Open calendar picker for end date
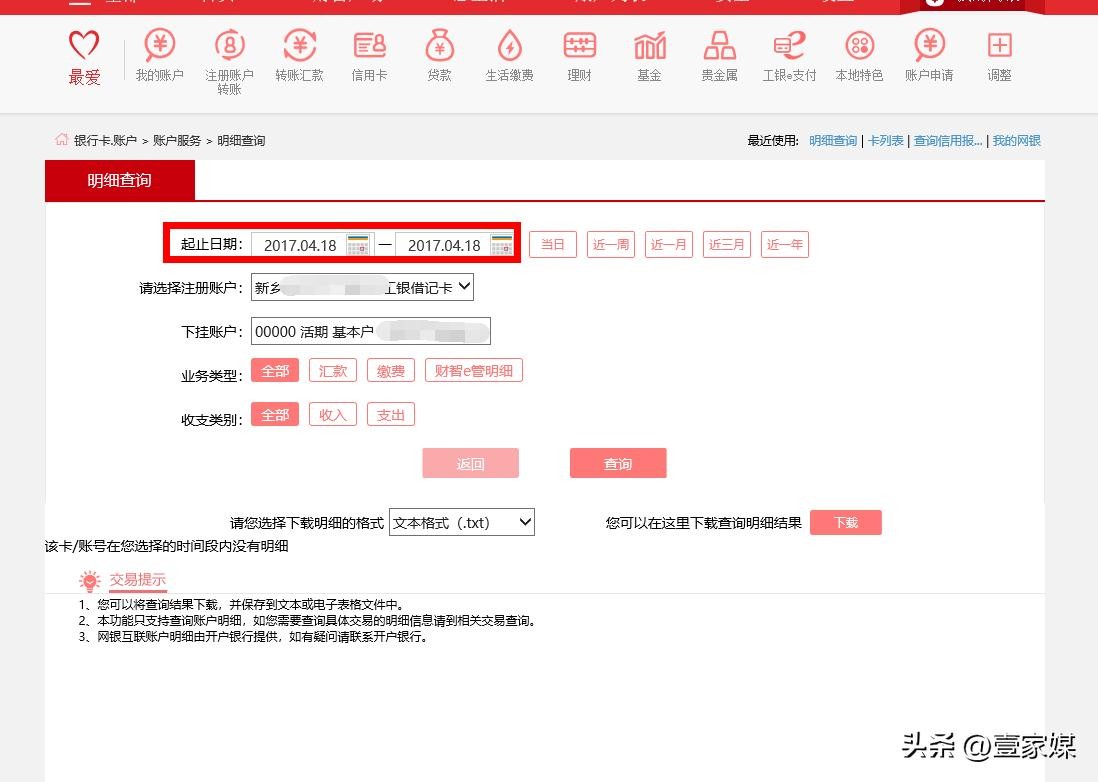The width and height of the screenshot is (1098, 782). click(x=502, y=245)
